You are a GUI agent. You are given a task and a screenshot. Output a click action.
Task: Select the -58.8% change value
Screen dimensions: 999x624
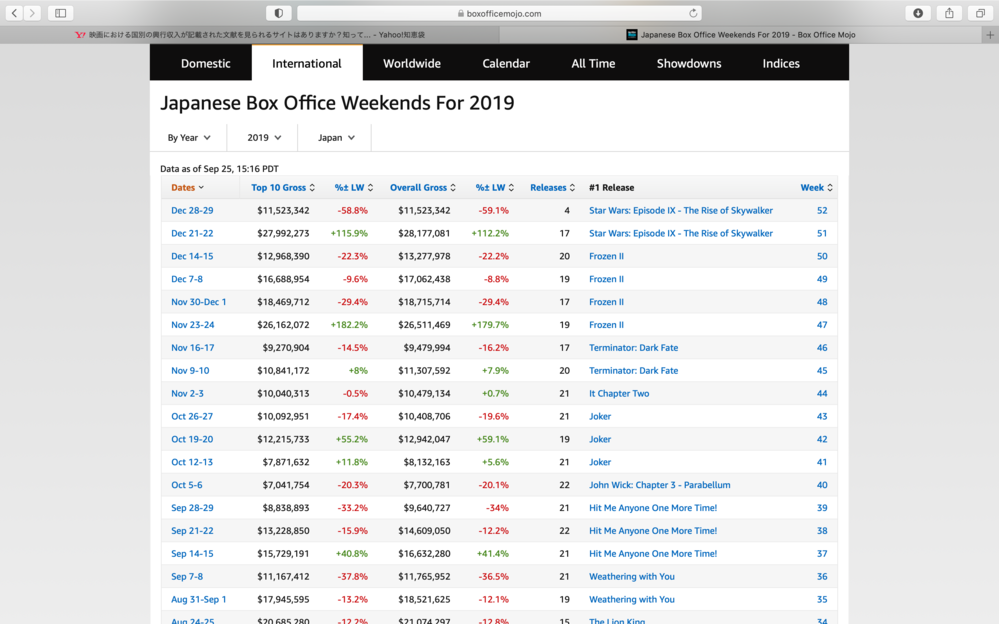coord(352,210)
